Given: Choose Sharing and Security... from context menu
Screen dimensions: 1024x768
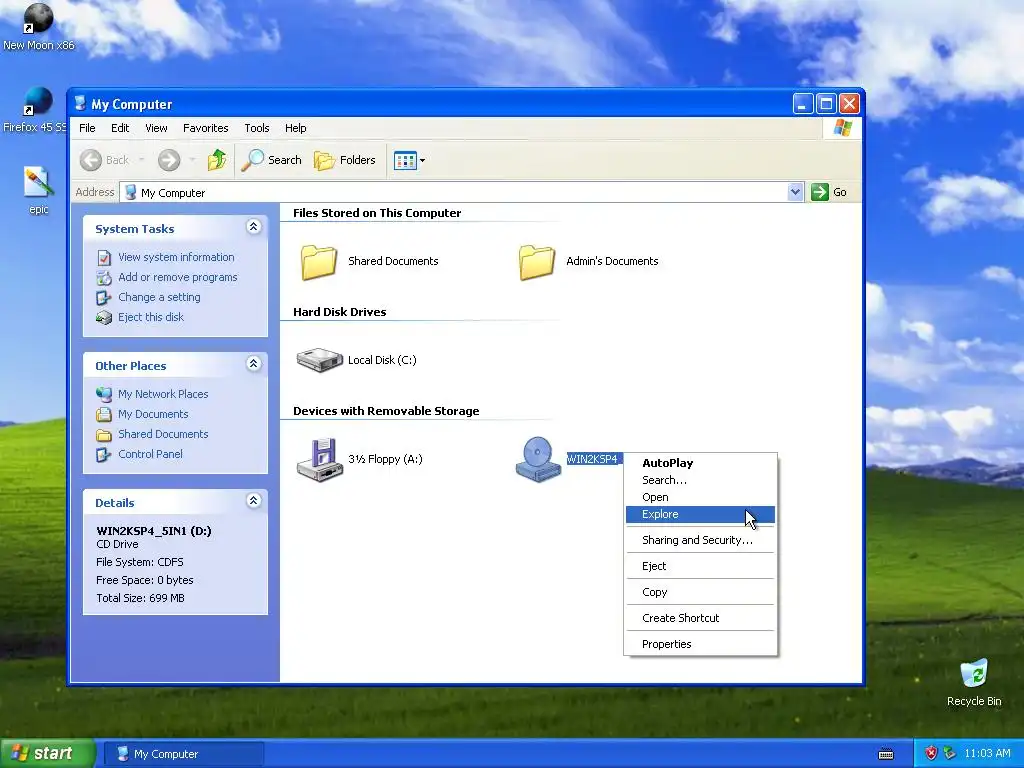Looking at the screenshot, I should (x=700, y=540).
